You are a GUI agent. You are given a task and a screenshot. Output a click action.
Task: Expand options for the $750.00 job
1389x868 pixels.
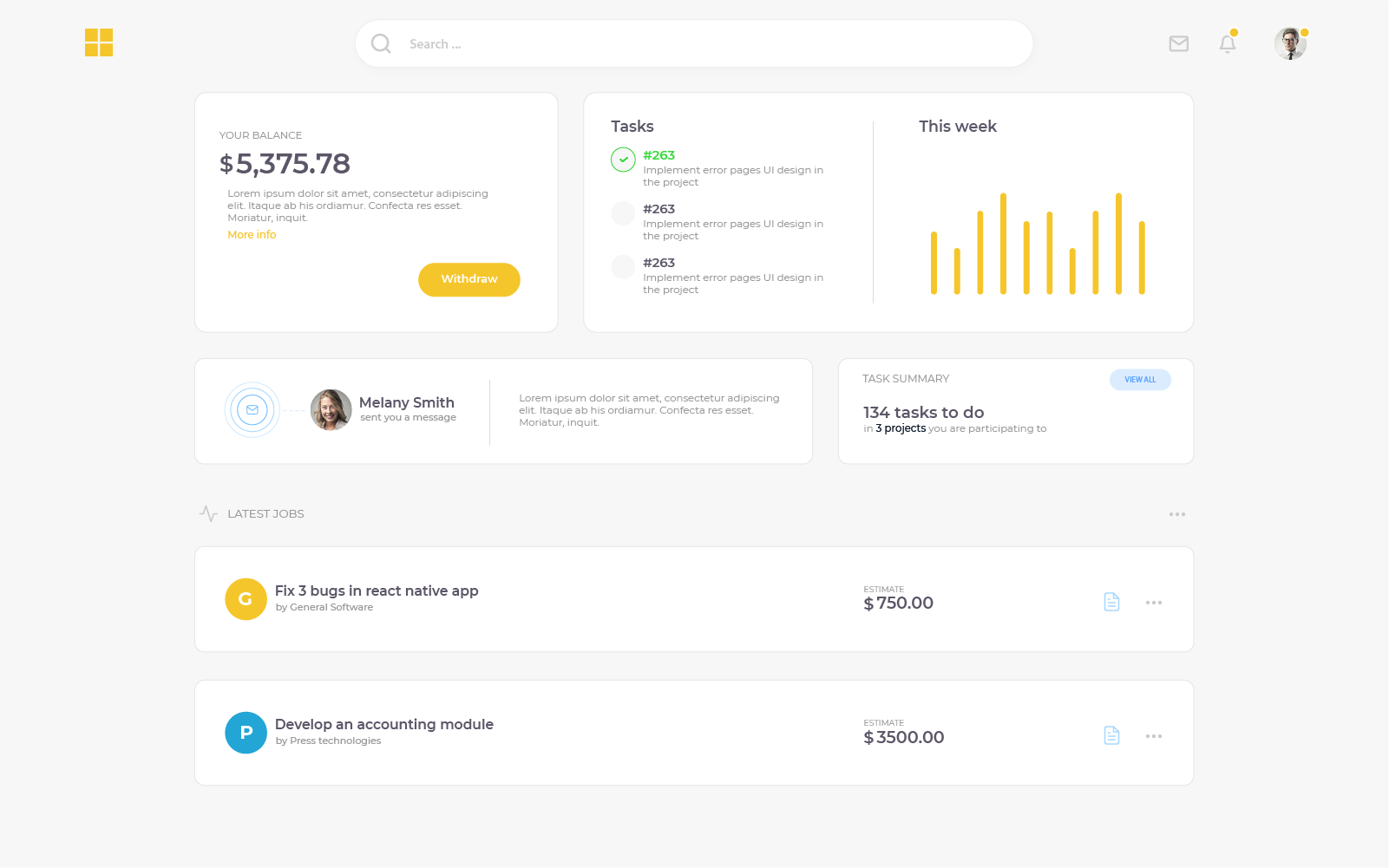coord(1153,603)
